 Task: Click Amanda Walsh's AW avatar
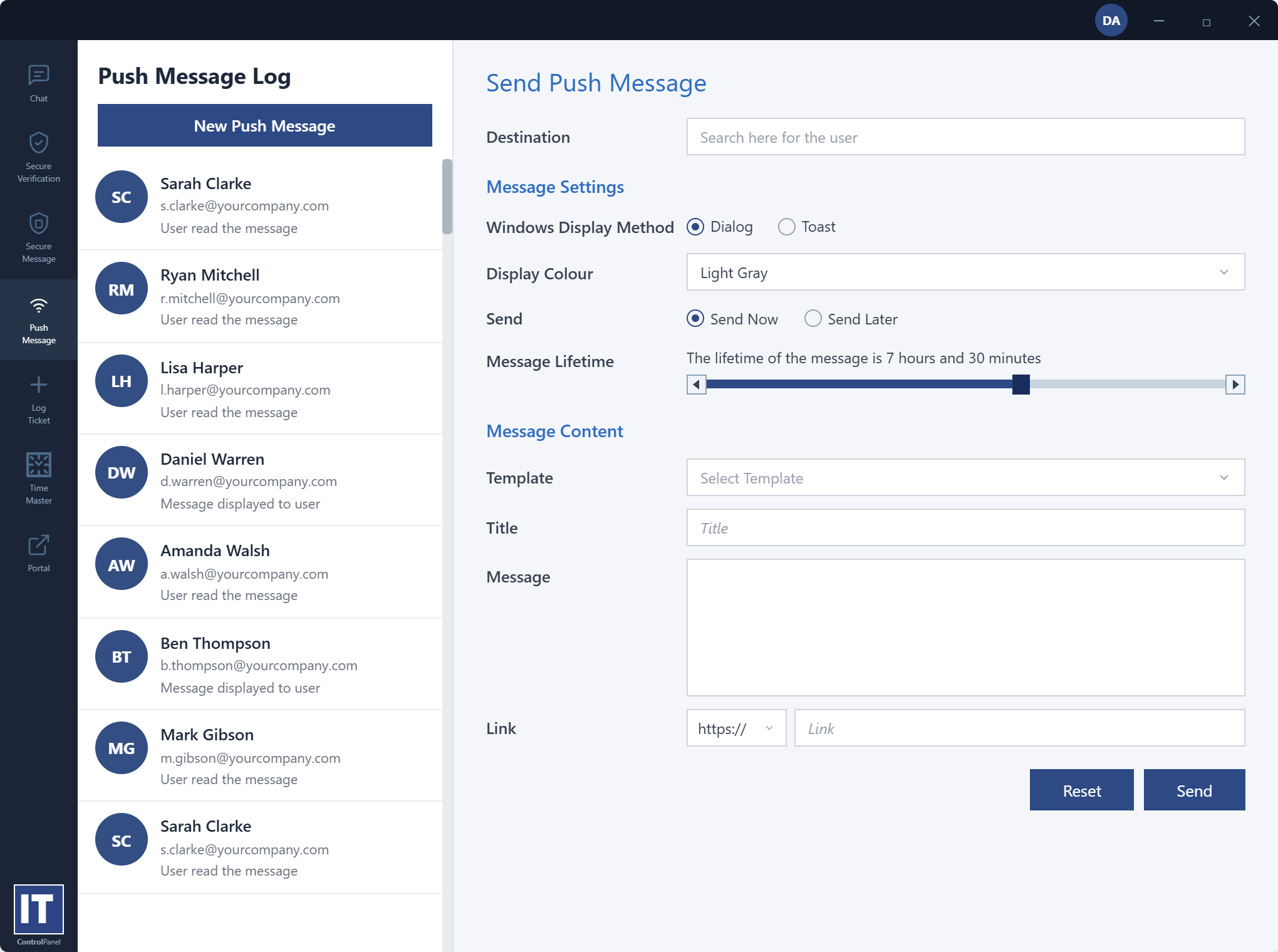click(122, 564)
